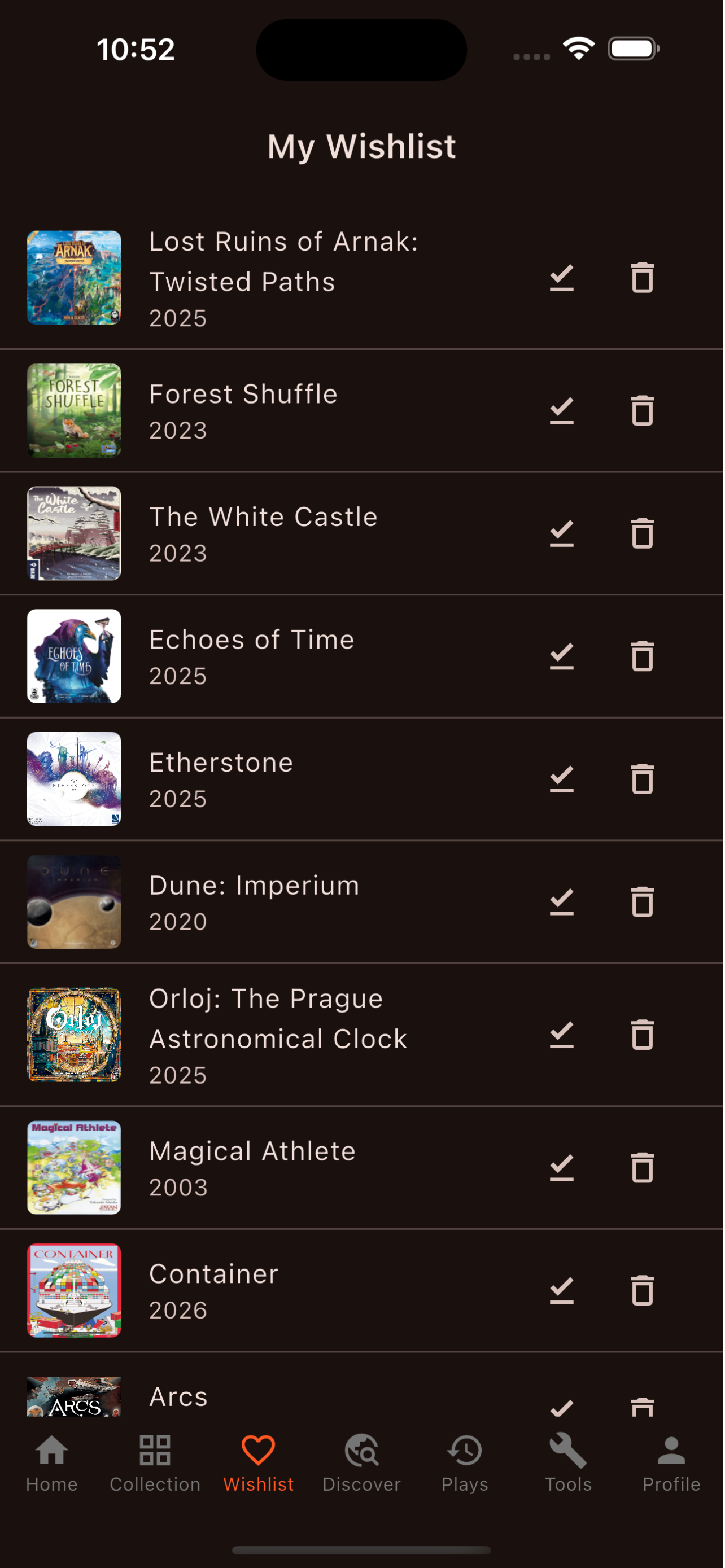Check off Etherstone with checkmark icon
This screenshot has width=725, height=1568.
click(x=562, y=779)
